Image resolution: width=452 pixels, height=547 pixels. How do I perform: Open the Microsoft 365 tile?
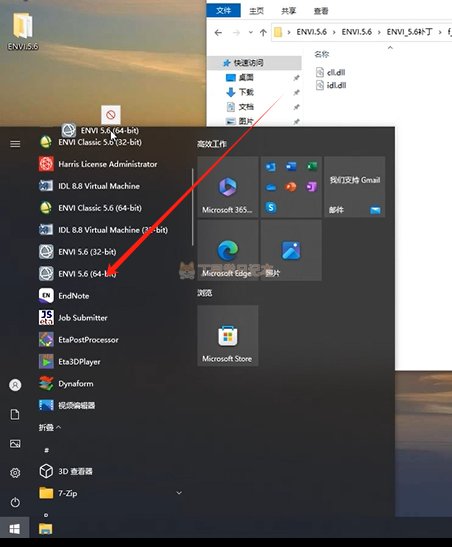point(228,187)
